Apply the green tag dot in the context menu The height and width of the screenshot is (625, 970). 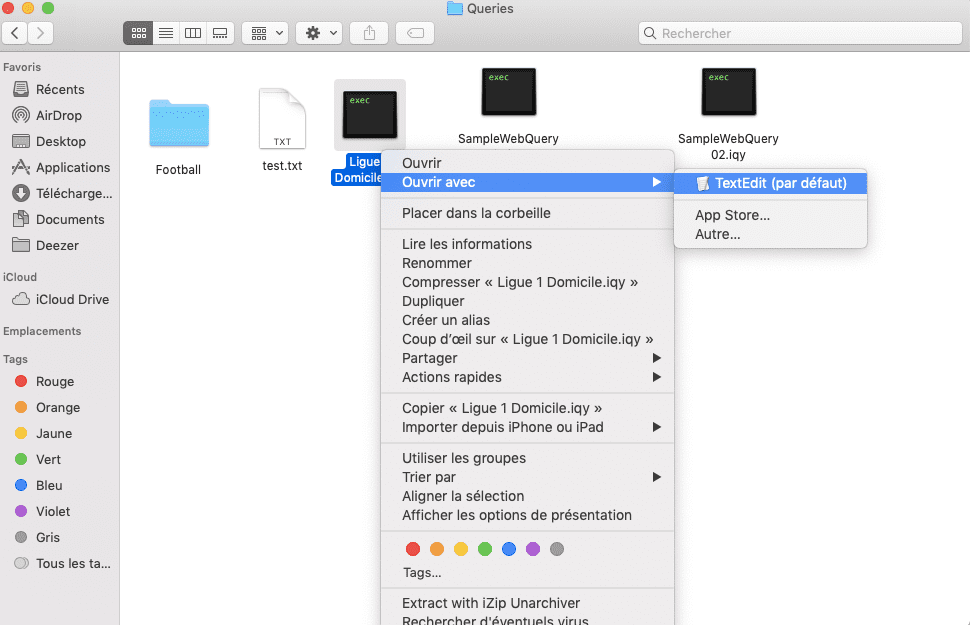pos(485,549)
